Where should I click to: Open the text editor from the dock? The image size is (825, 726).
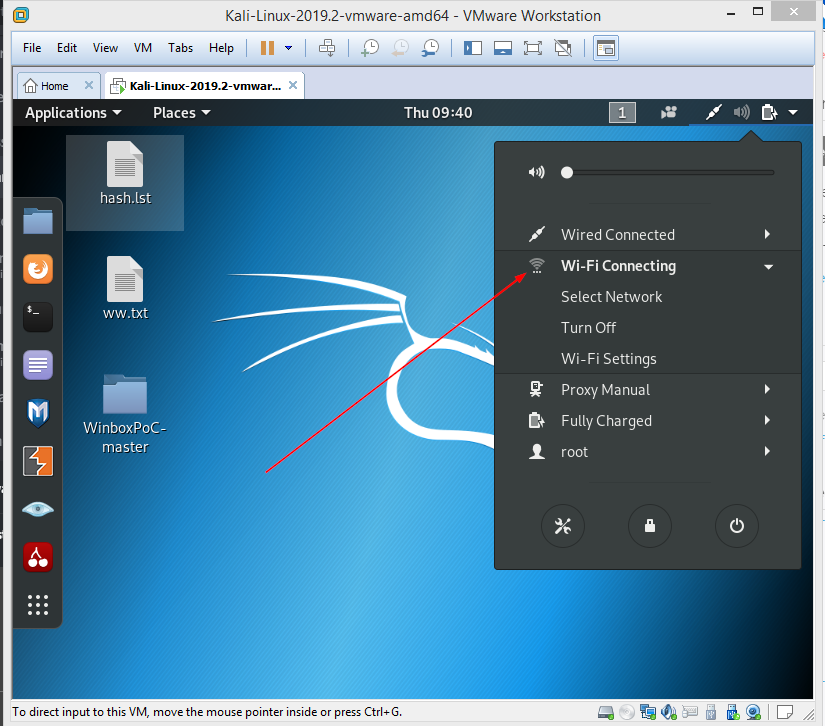click(x=38, y=365)
